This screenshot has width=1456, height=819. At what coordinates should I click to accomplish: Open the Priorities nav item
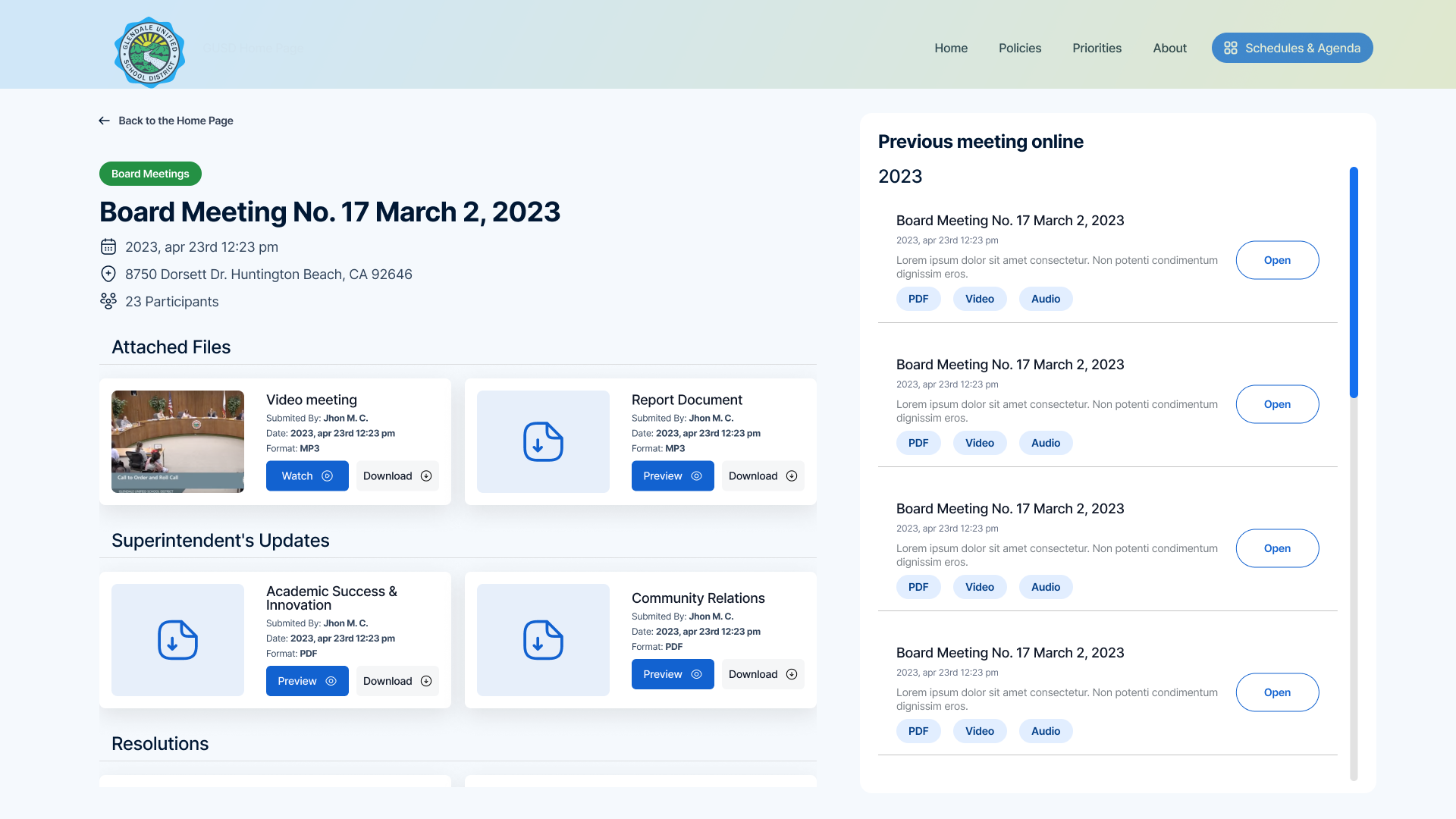tap(1097, 48)
